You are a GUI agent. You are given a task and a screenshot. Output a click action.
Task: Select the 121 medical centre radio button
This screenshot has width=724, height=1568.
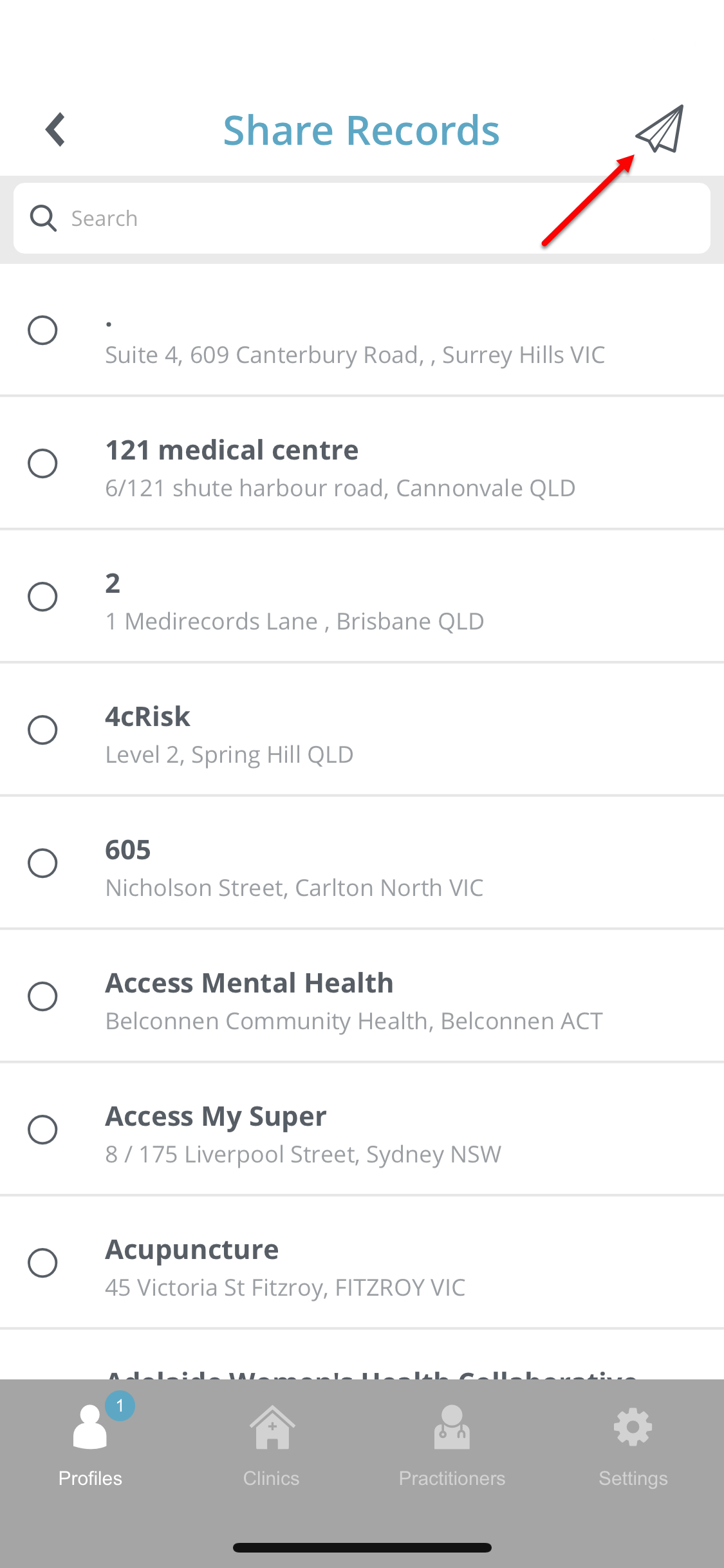tap(42, 463)
